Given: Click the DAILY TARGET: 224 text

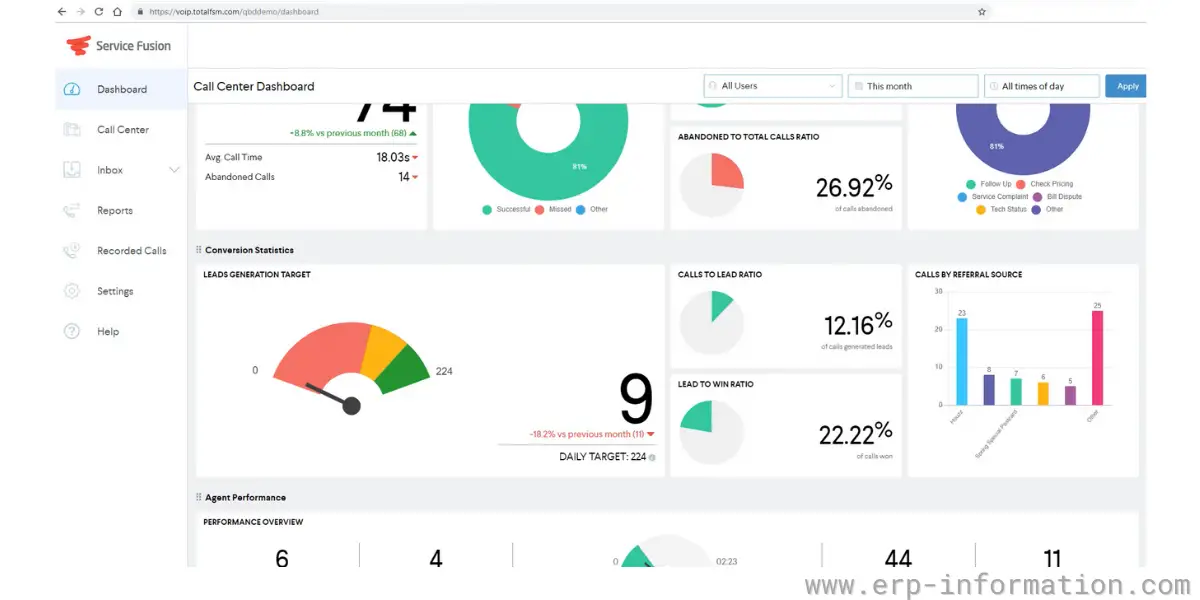Looking at the screenshot, I should point(603,457).
